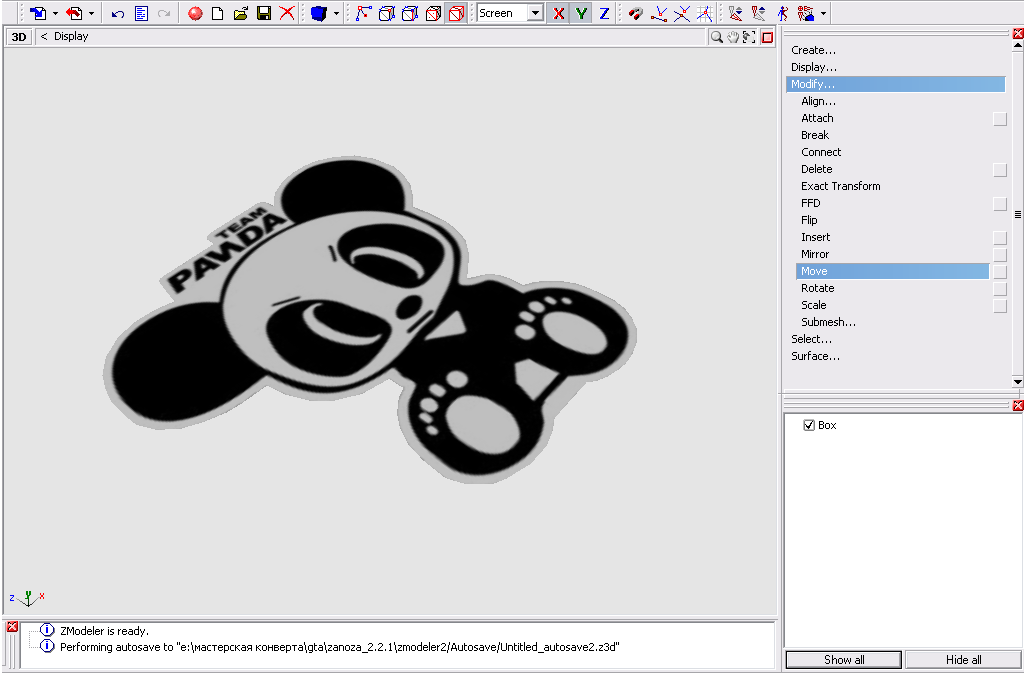The height and width of the screenshot is (673, 1027).
Task: Open the undo history list icon
Action: click(x=141, y=13)
